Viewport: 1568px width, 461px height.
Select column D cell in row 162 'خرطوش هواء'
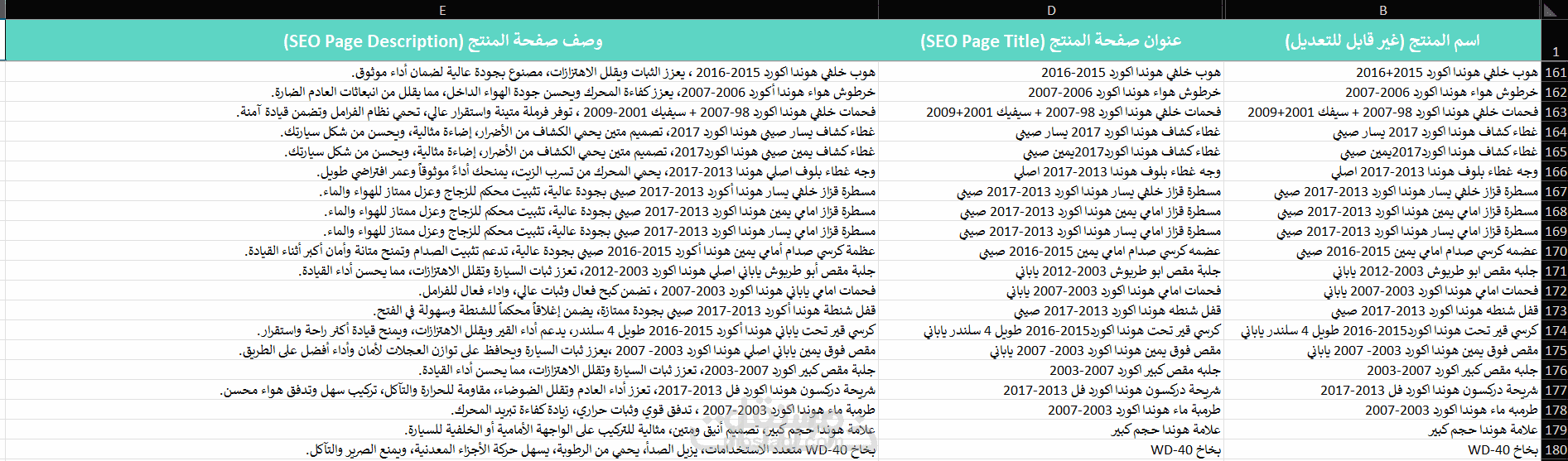[1051, 92]
